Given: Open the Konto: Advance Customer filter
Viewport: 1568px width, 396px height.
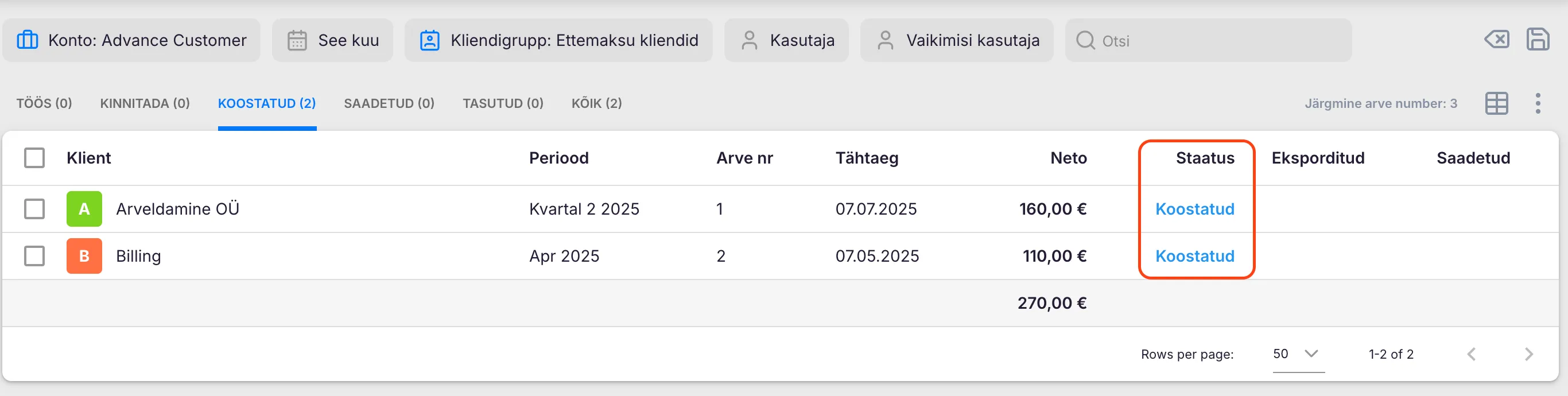Looking at the screenshot, I should 131,40.
